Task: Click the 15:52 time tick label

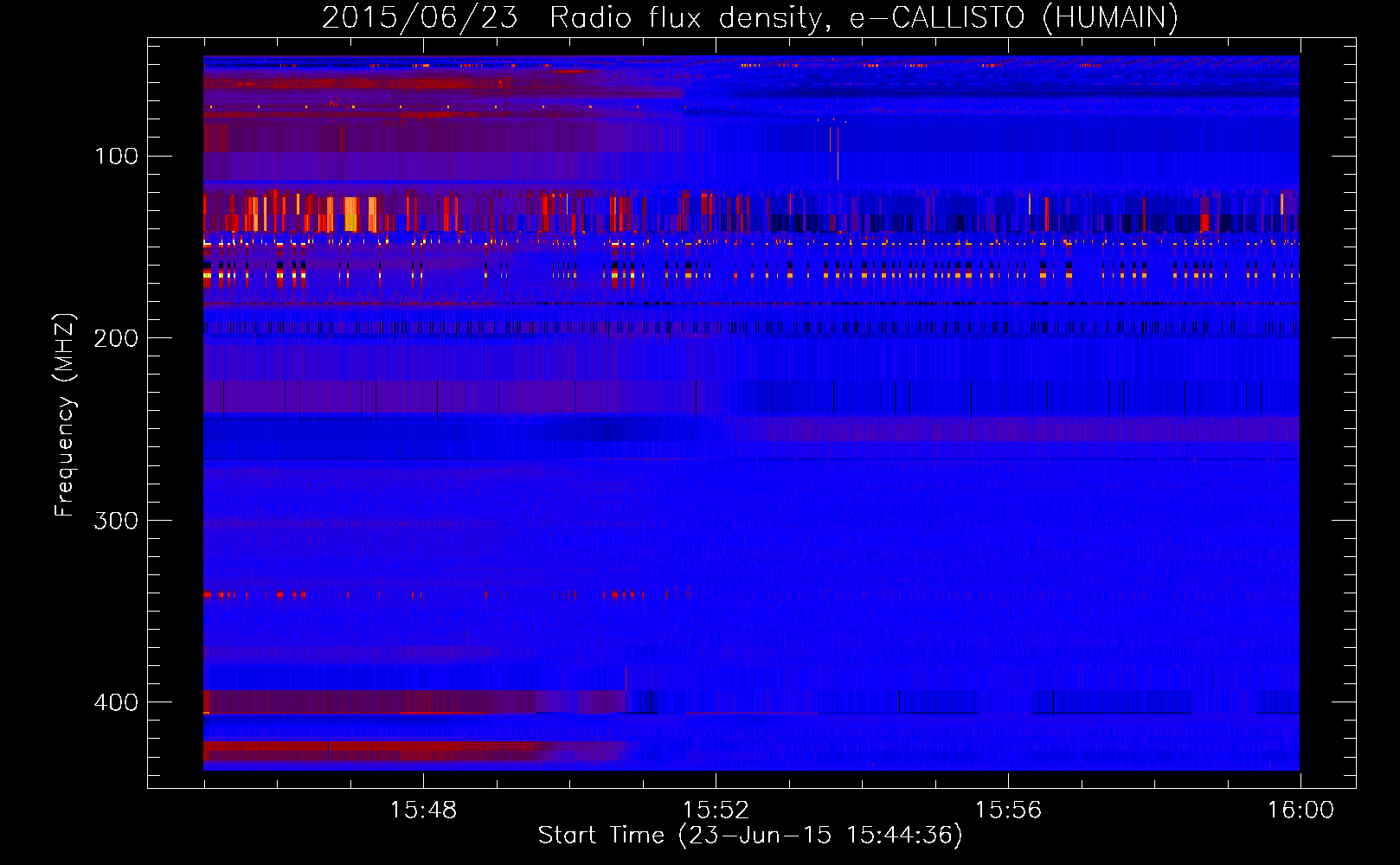Action: 716,811
